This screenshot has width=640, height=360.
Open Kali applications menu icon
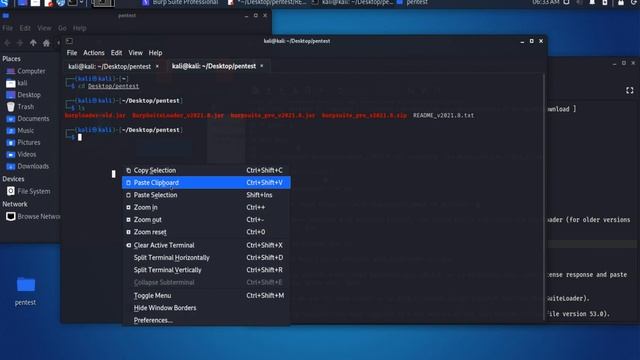[4, 2]
